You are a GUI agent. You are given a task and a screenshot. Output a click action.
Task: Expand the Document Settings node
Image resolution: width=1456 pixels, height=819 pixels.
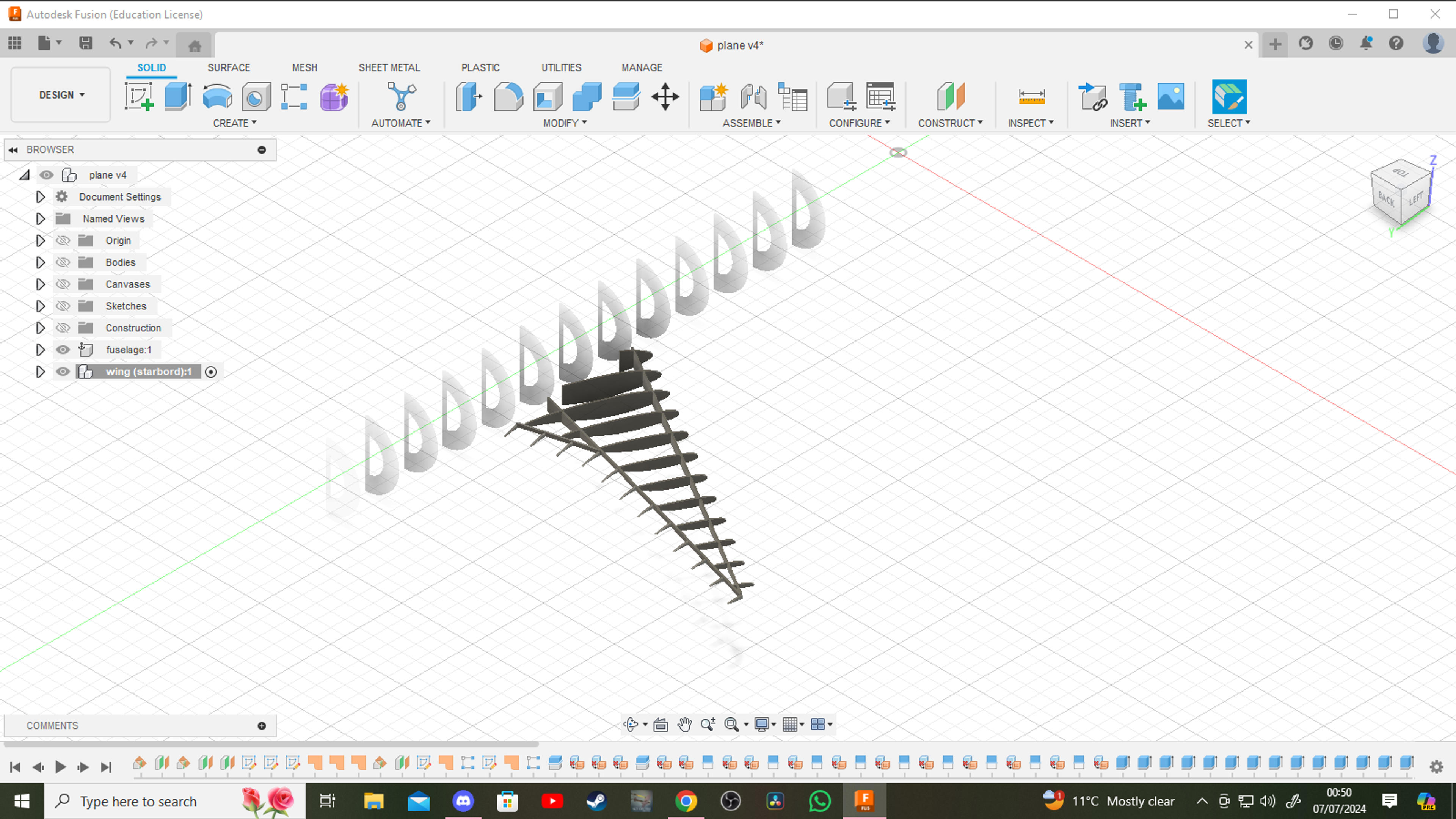40,197
